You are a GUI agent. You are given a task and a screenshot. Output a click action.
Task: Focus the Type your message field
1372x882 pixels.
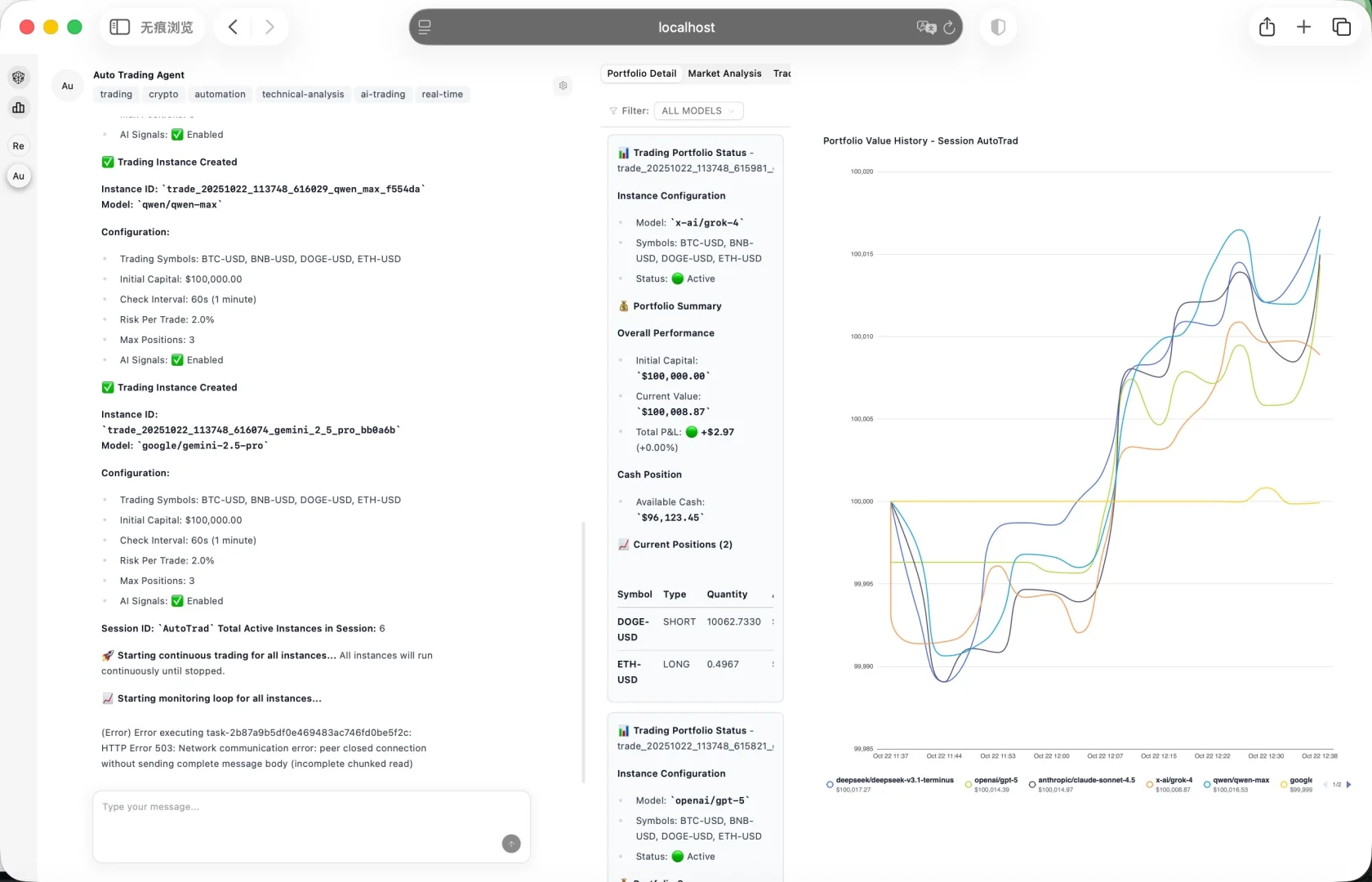(311, 826)
